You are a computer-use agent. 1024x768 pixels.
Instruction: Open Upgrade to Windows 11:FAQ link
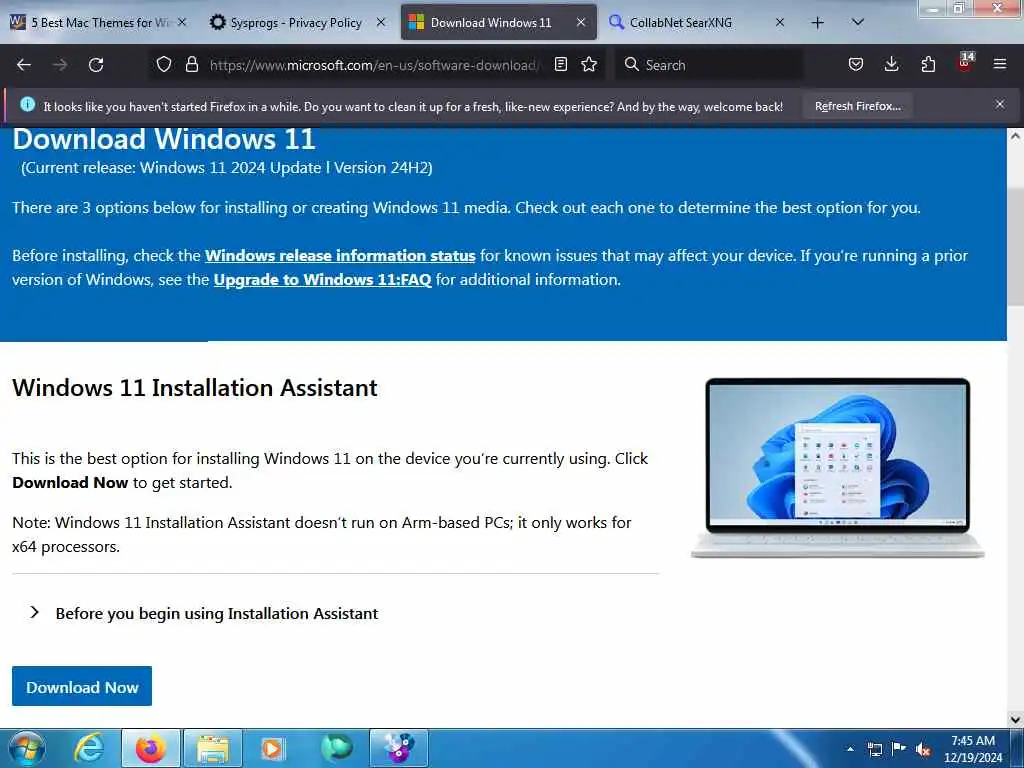pyautogui.click(x=323, y=280)
